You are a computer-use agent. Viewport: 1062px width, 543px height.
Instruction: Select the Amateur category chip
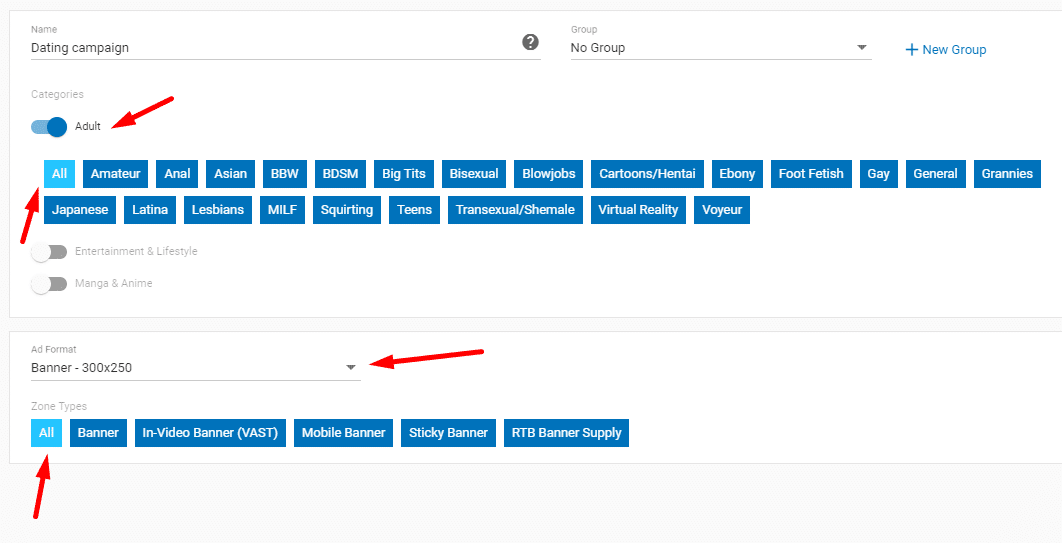(116, 174)
